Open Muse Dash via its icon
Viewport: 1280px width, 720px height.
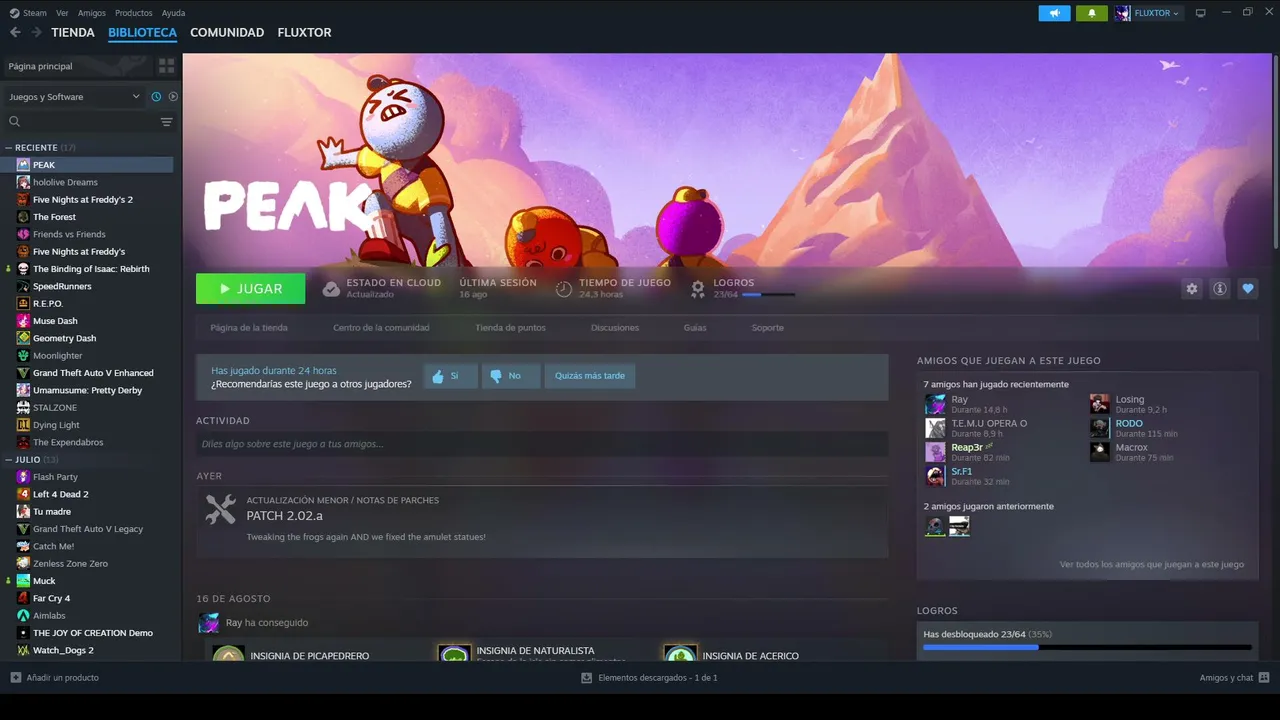click(x=23, y=321)
